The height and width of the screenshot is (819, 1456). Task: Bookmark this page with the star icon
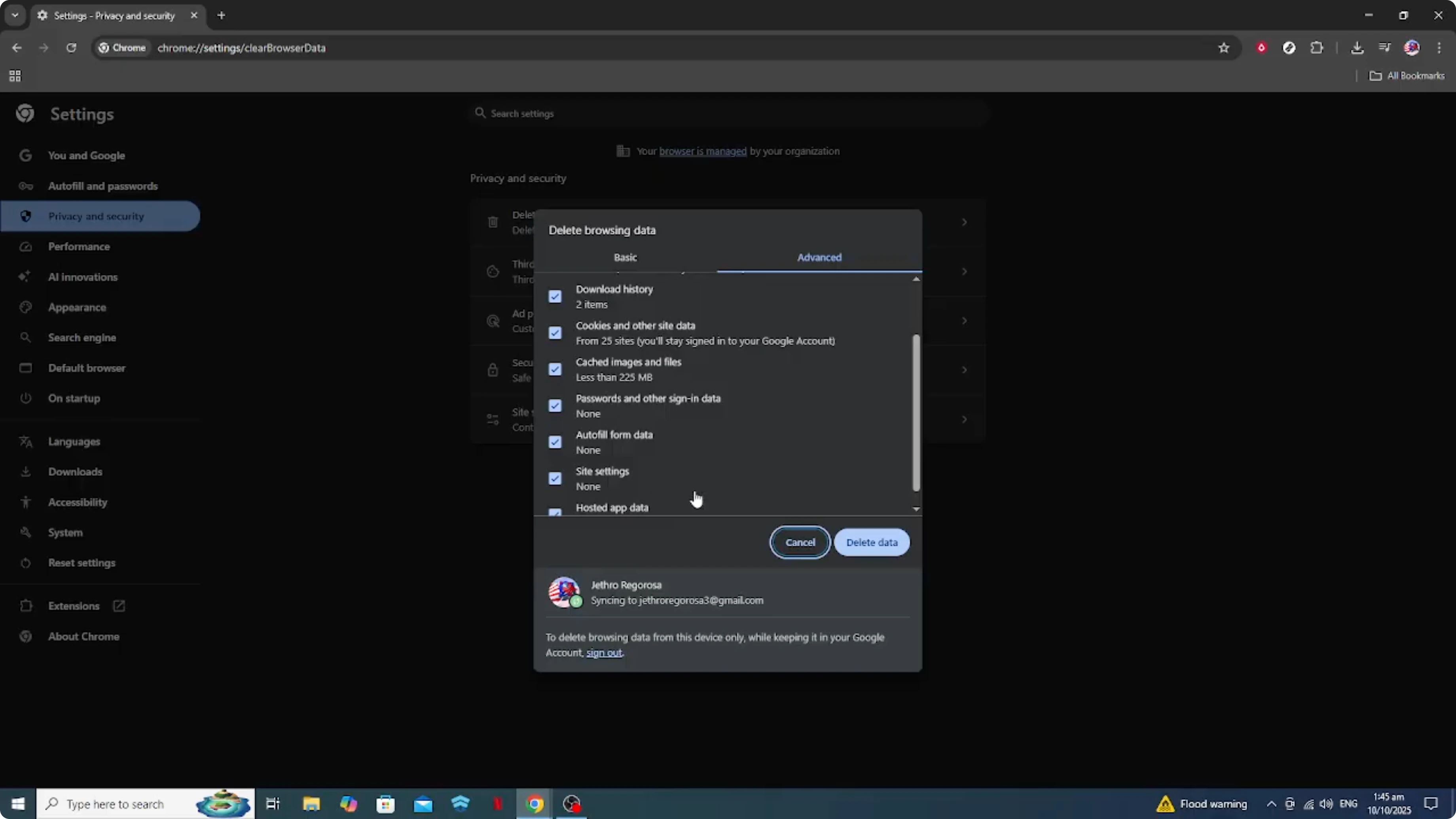pyautogui.click(x=1223, y=47)
